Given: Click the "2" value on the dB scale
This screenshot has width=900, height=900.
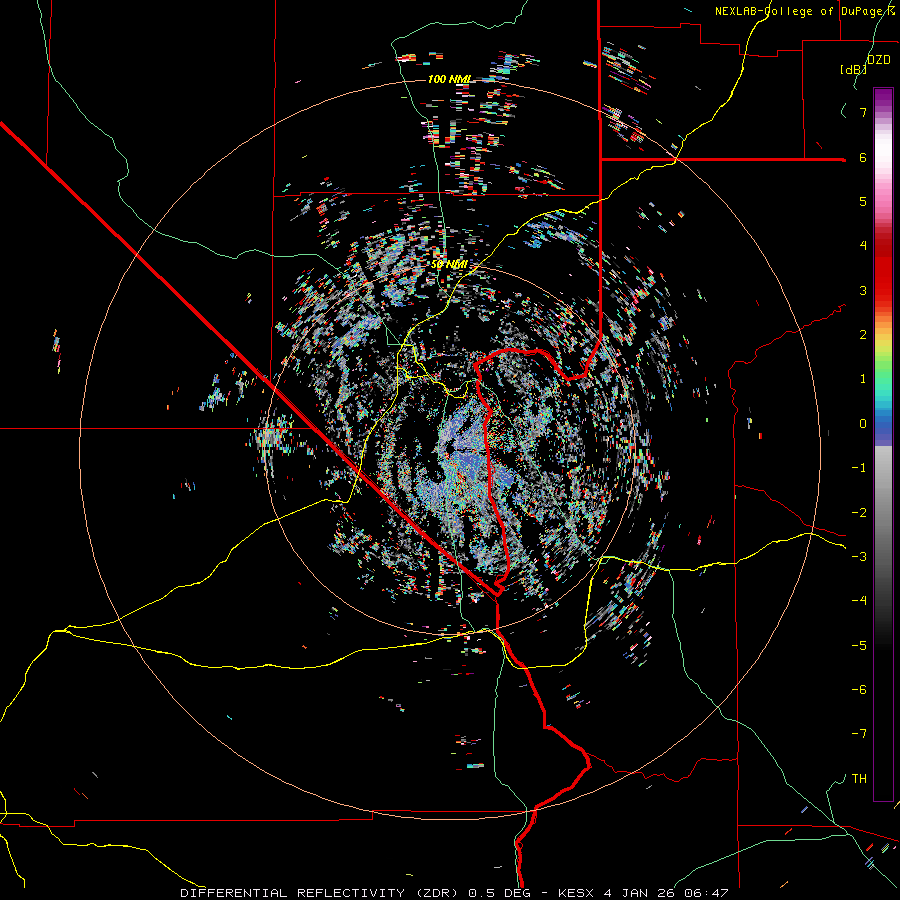Looking at the screenshot, I should click(863, 335).
